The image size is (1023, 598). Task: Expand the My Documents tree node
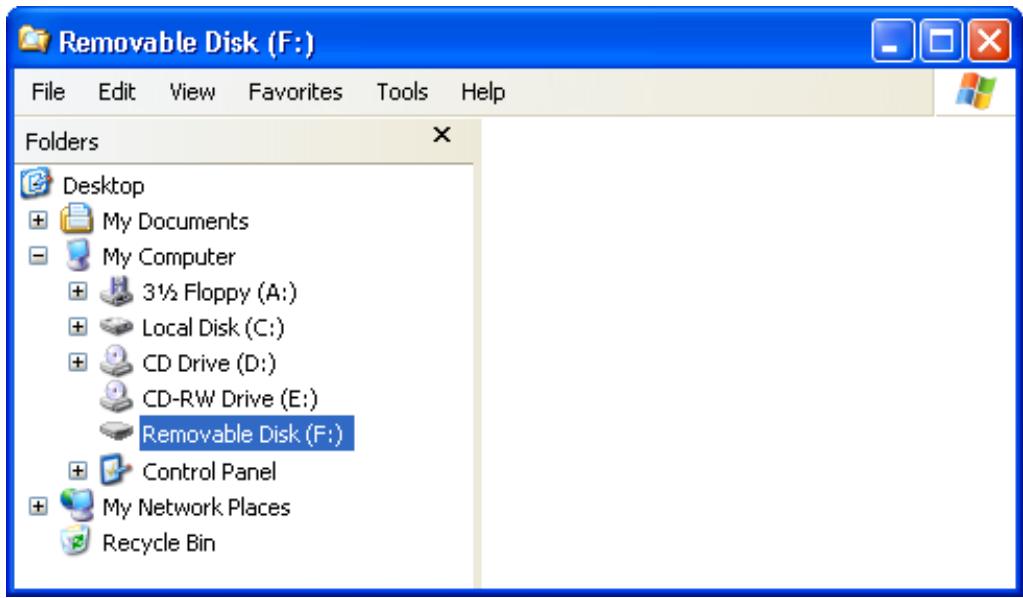tap(38, 220)
